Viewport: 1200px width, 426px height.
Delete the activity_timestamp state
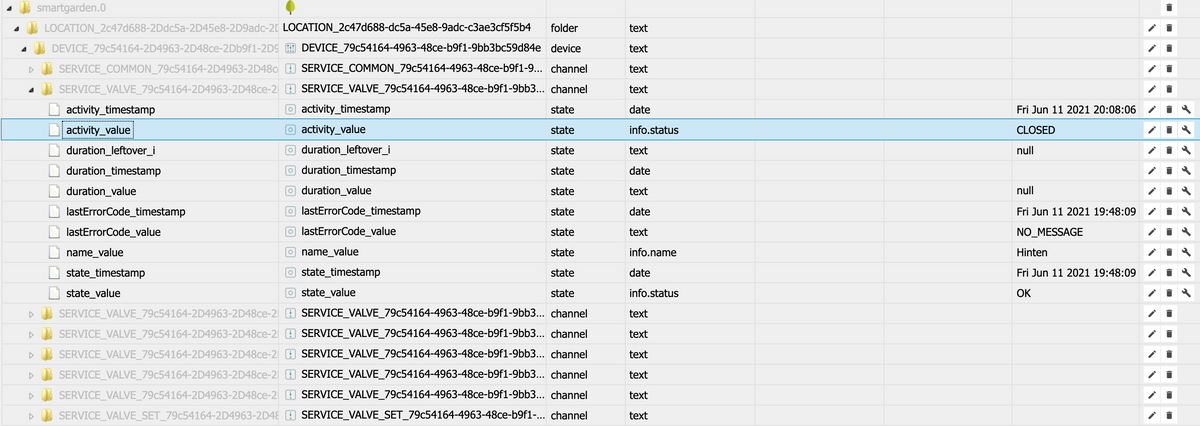pos(1168,110)
